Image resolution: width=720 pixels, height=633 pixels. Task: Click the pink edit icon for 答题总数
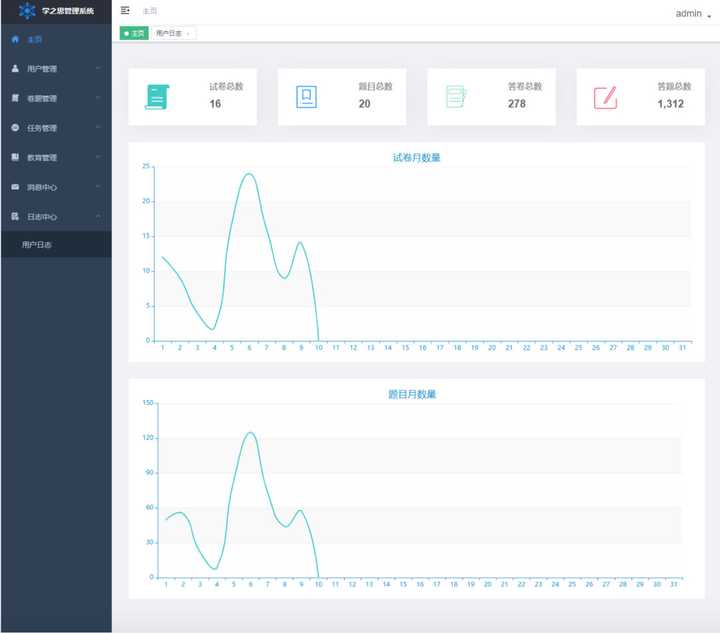click(x=605, y=97)
